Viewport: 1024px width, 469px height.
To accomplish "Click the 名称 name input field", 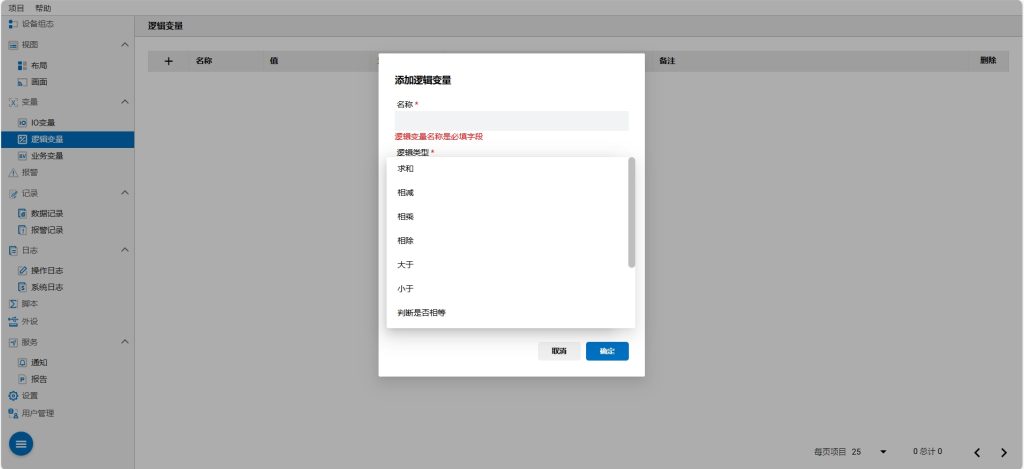I will (511, 121).
